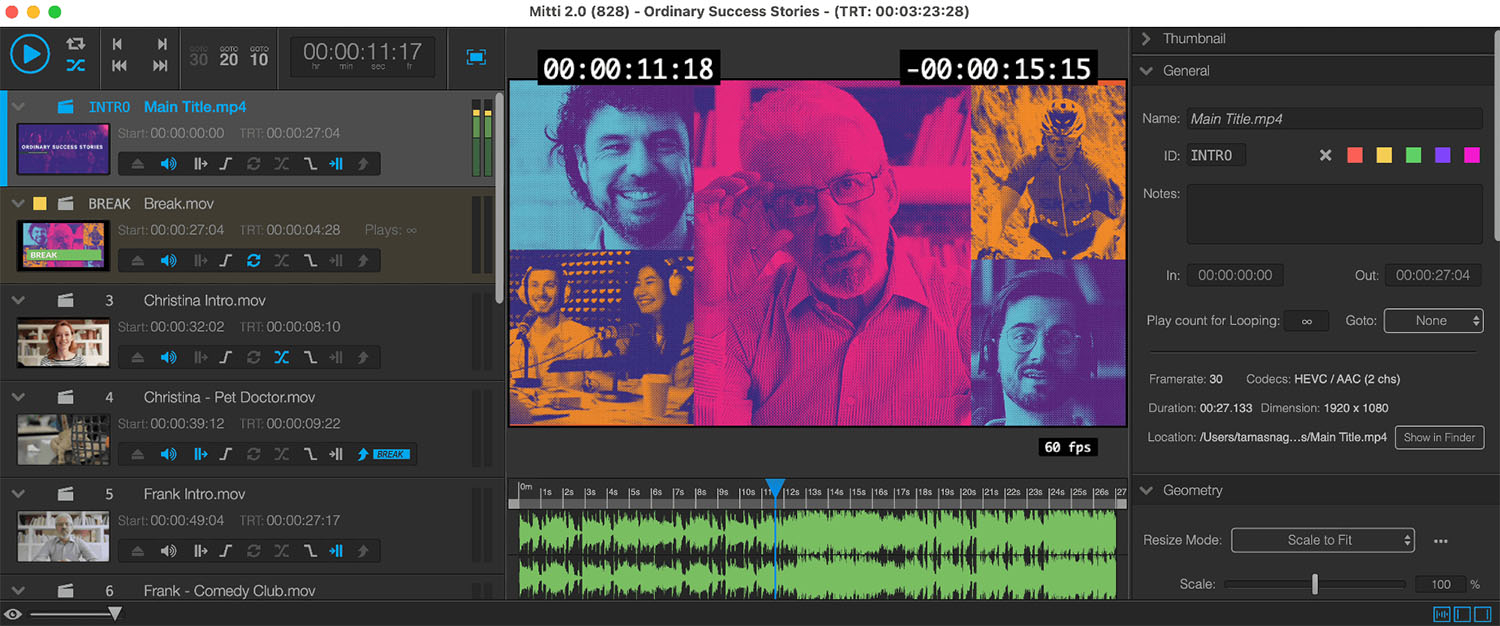Open the Goto dropdown set to None
Viewport: 1500px width, 626px height.
tap(1433, 321)
